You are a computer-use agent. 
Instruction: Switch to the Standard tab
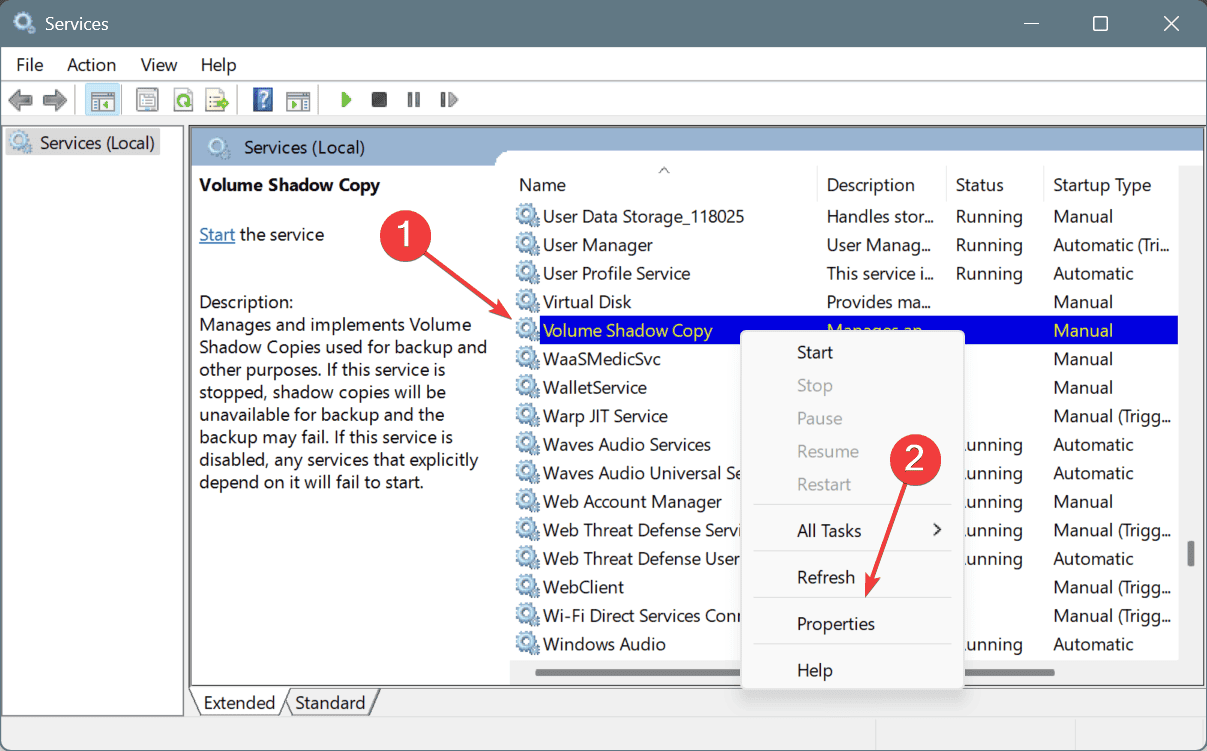330,703
